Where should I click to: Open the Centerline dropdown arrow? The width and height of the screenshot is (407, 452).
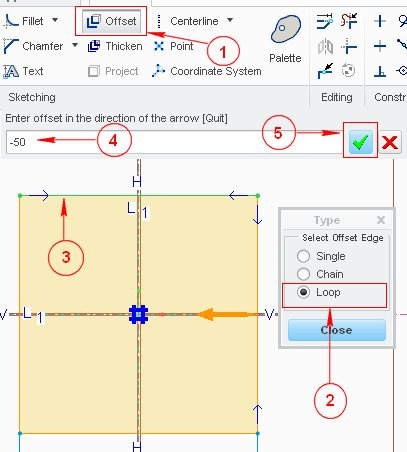tap(230, 20)
